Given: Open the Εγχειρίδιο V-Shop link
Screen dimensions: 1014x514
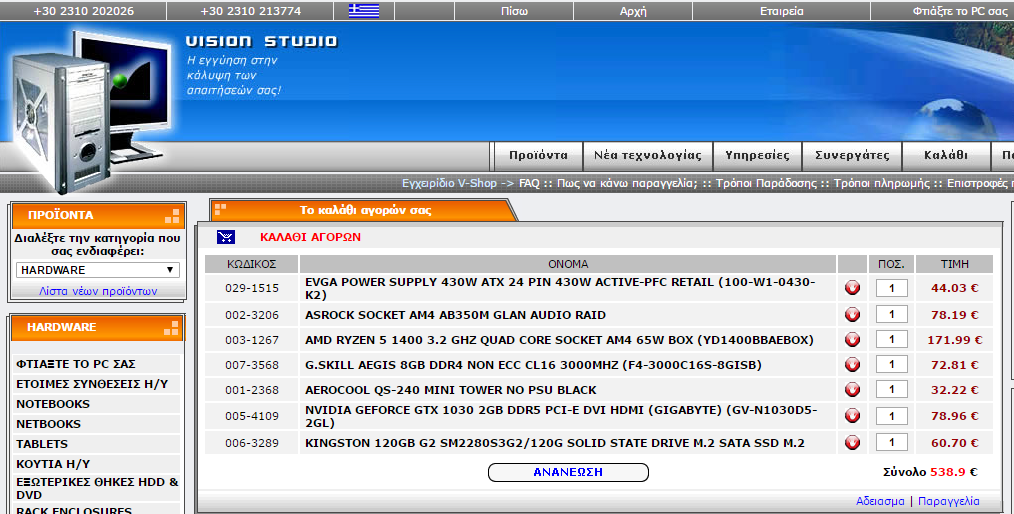Looking at the screenshot, I should 449,183.
